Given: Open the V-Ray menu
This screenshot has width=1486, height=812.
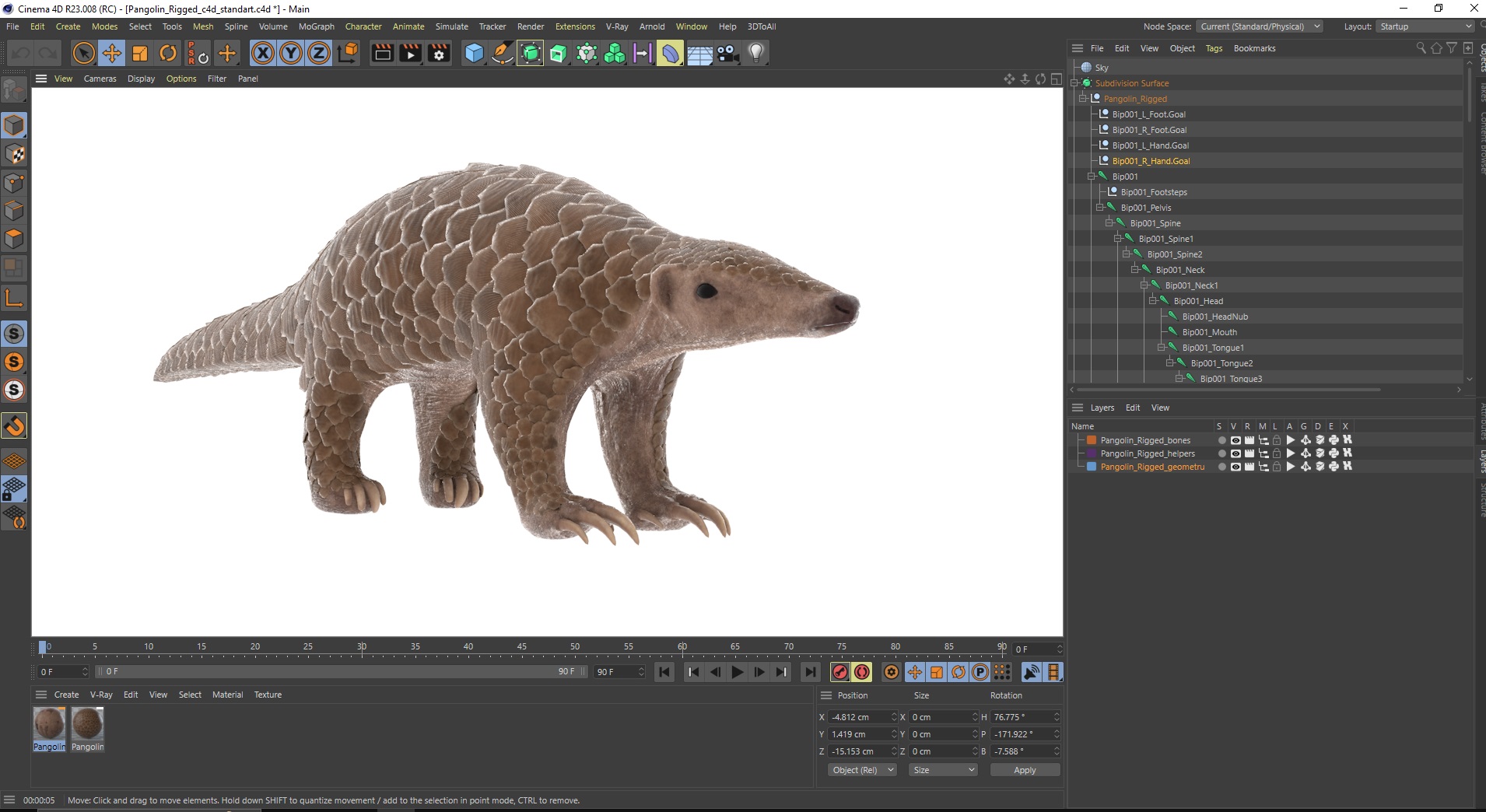Looking at the screenshot, I should 617,26.
